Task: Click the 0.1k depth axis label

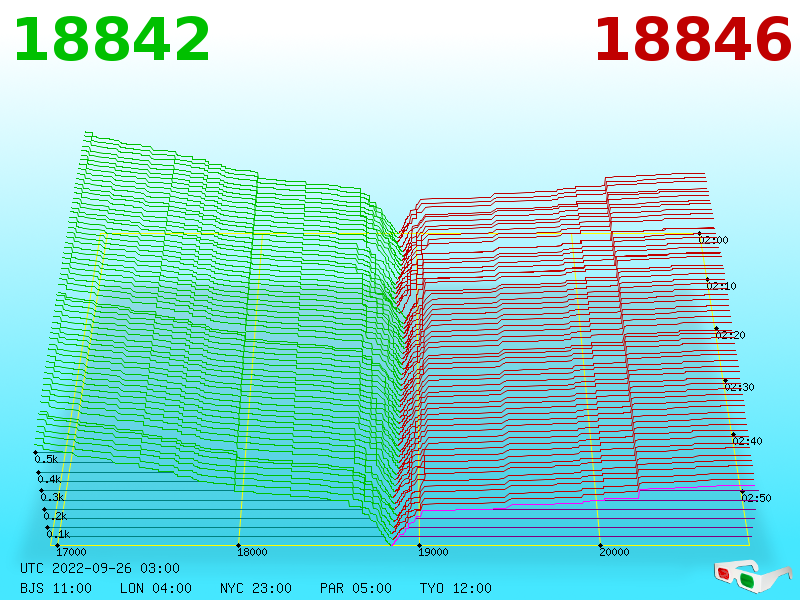Action: [58, 535]
